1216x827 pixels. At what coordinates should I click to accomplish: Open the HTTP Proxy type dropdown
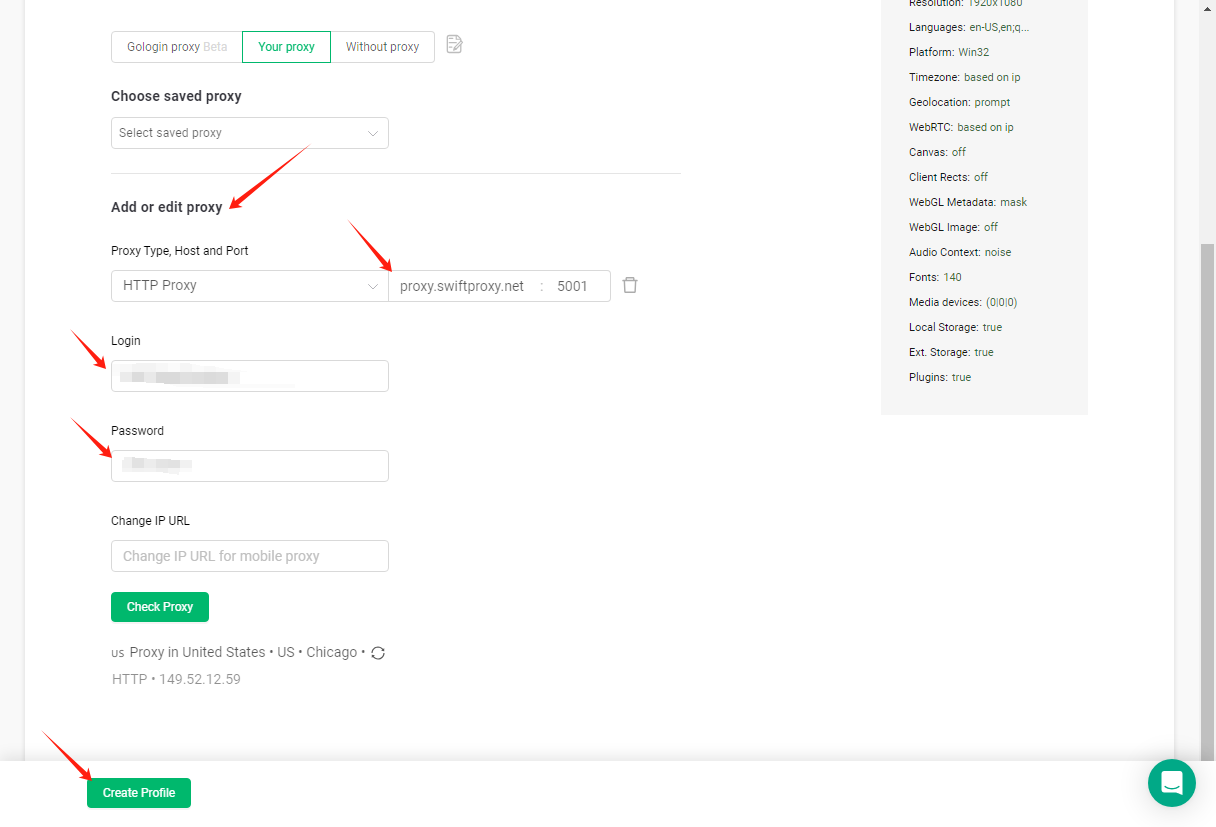(249, 286)
